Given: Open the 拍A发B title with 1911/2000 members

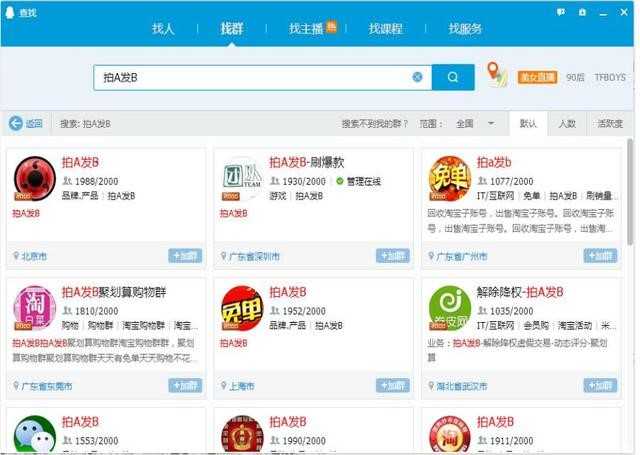Looking at the screenshot, I should click(495, 422).
